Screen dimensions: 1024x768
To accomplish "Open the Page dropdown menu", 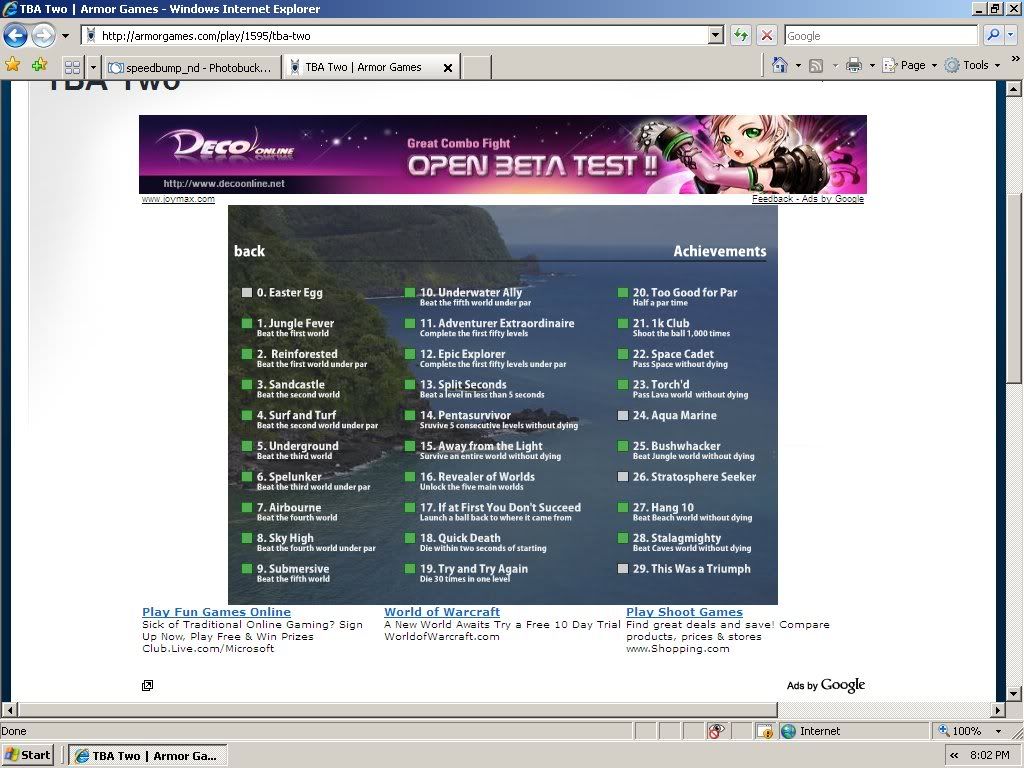I will (x=918, y=65).
